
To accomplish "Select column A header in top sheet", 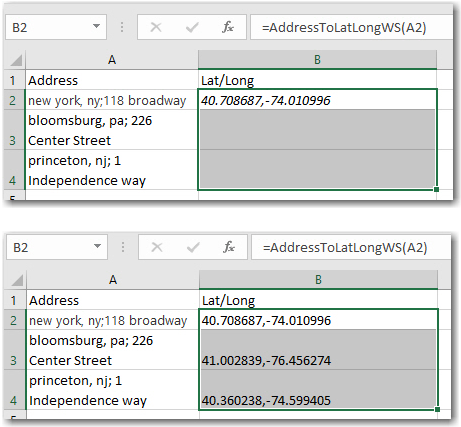I will tap(112, 60).
